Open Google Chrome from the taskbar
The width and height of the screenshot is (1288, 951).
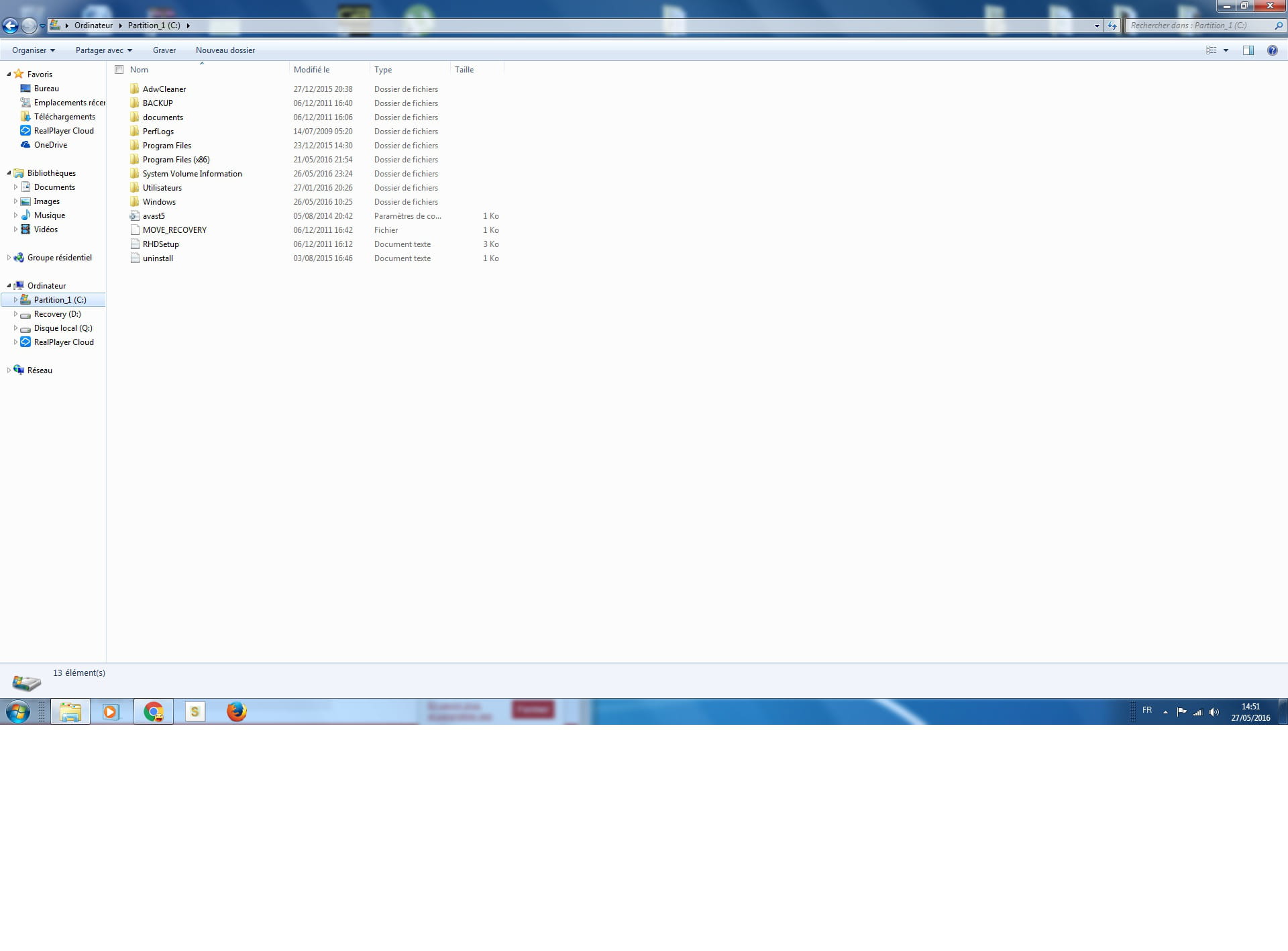pos(154,711)
